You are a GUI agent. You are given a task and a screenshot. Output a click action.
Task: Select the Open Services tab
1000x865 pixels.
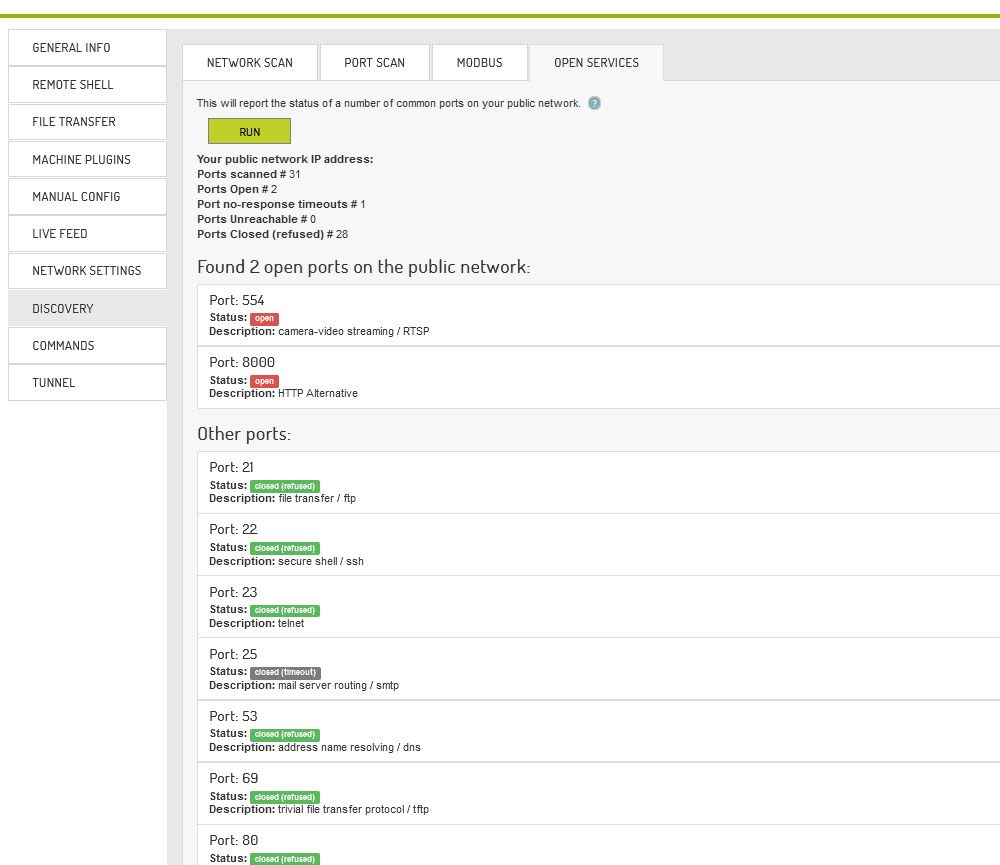point(596,62)
